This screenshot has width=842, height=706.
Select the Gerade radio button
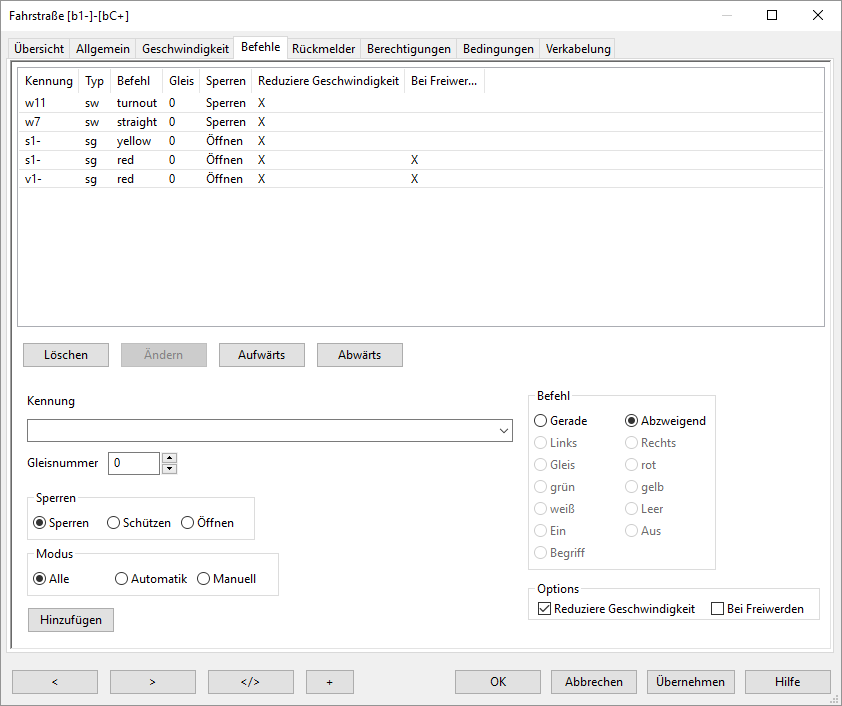pos(541,421)
